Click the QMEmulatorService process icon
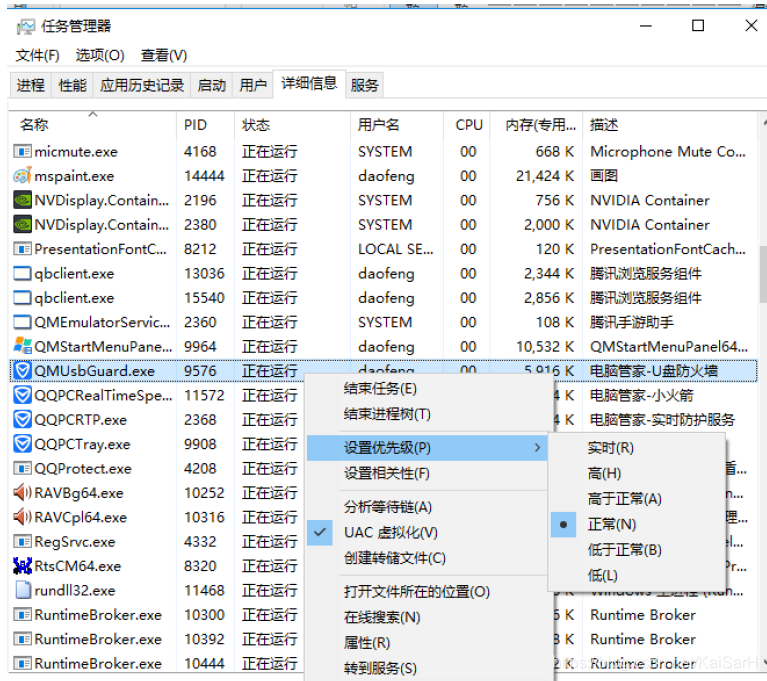Screen dimensions: 767x681 pos(22,322)
